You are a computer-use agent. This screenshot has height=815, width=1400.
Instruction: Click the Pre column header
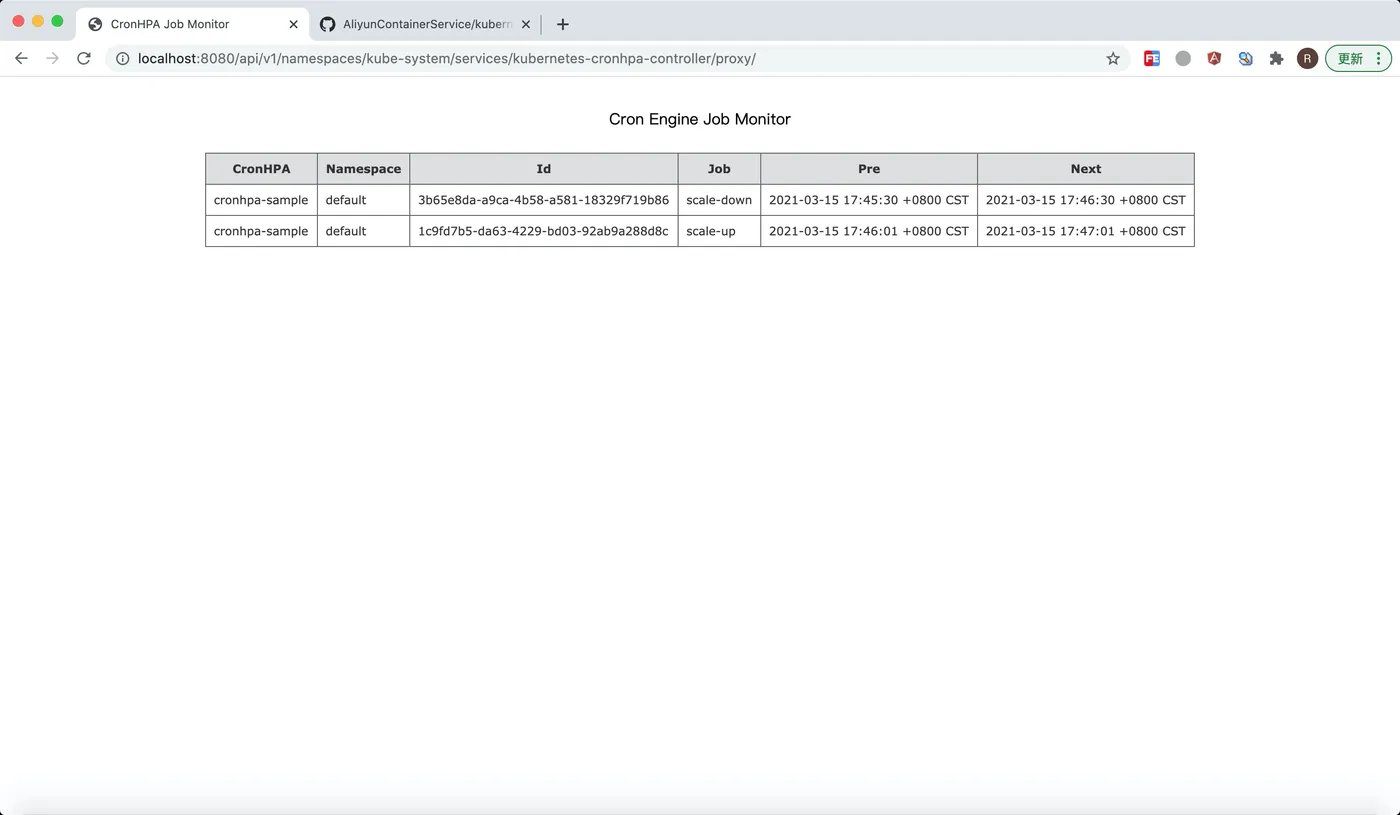[x=869, y=169]
